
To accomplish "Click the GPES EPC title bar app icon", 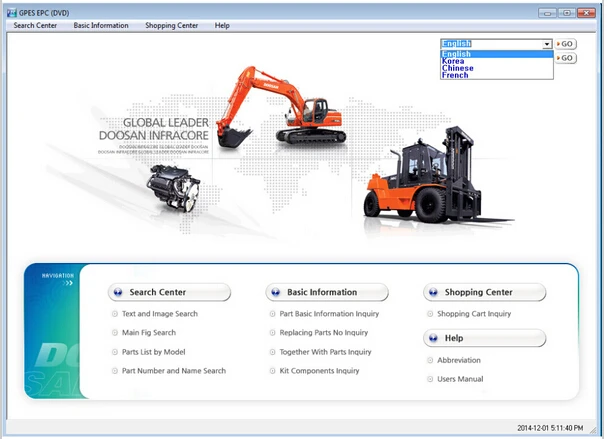I will pos(12,13).
